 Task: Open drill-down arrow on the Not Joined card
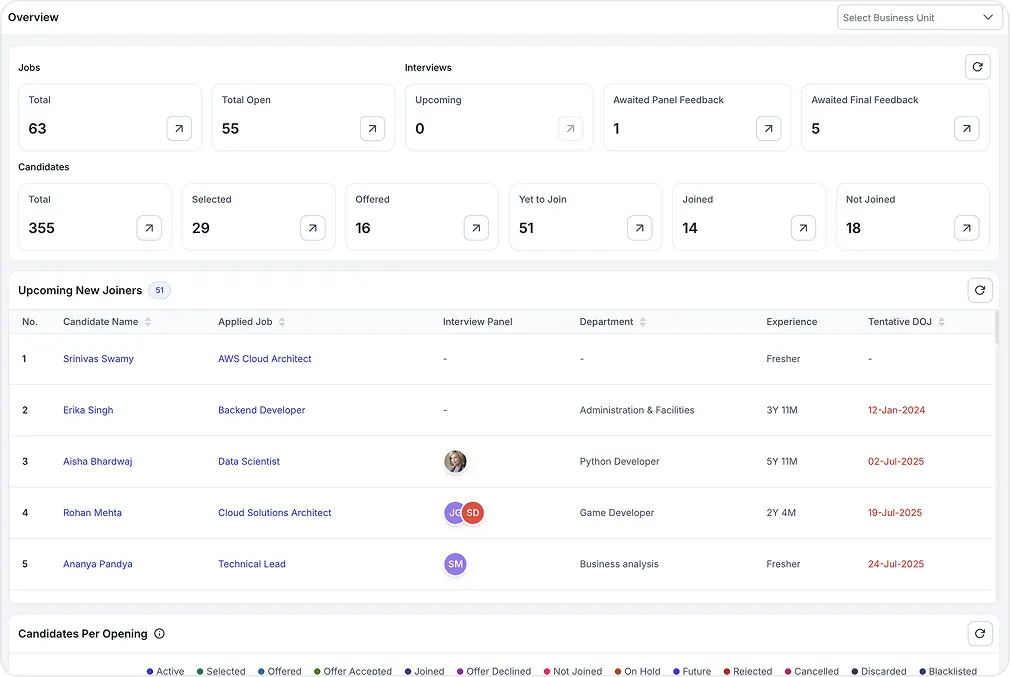pos(965,227)
